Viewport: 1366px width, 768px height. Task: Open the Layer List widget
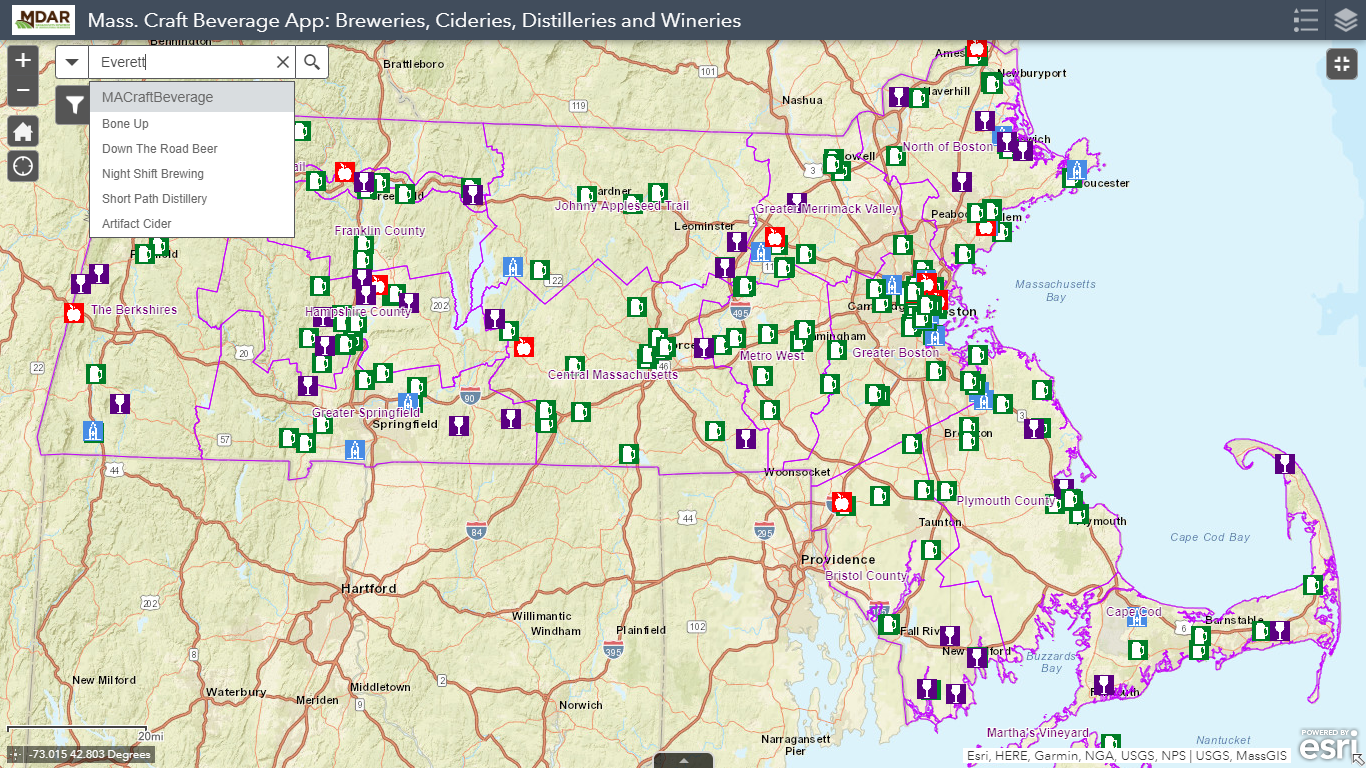click(x=1346, y=20)
